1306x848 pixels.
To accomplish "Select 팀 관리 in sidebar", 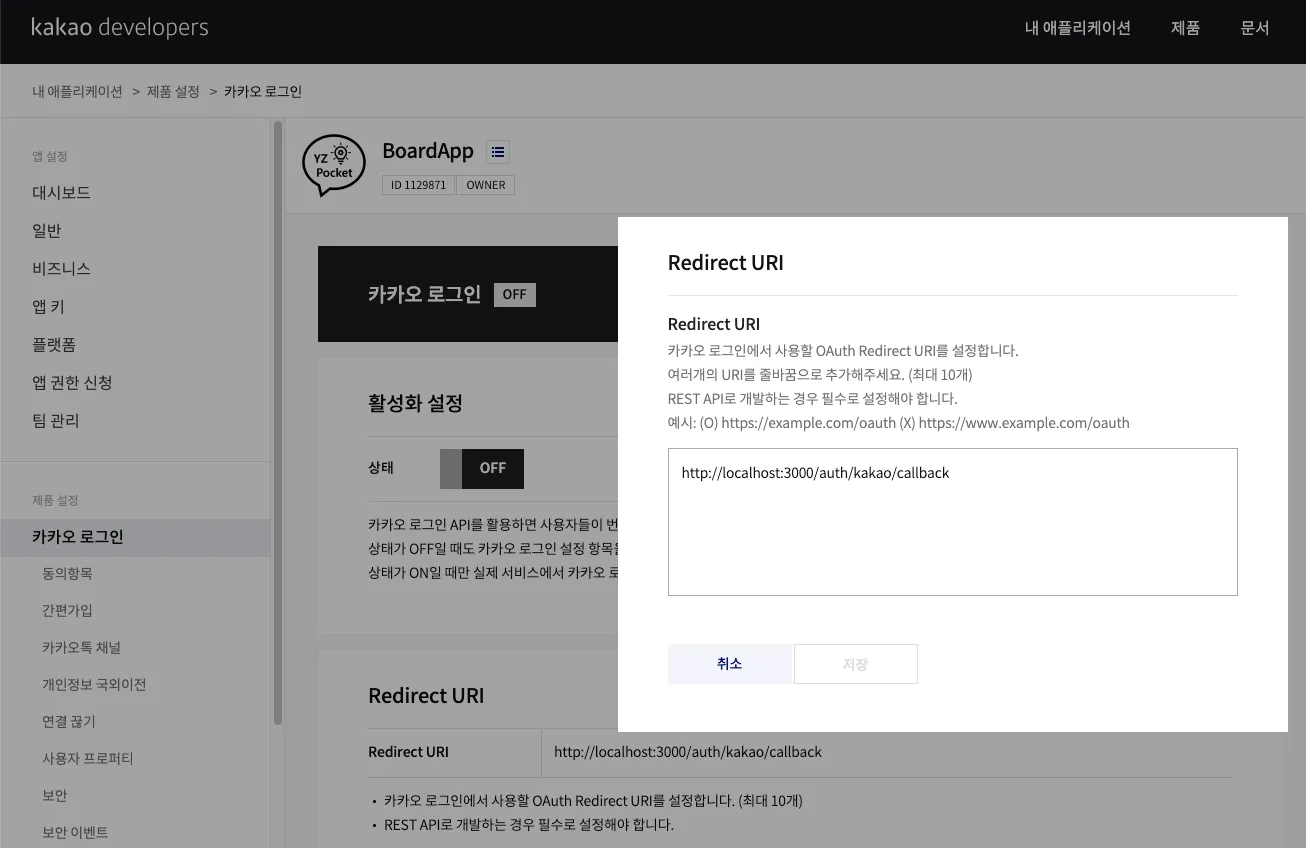I will pos(56,421).
